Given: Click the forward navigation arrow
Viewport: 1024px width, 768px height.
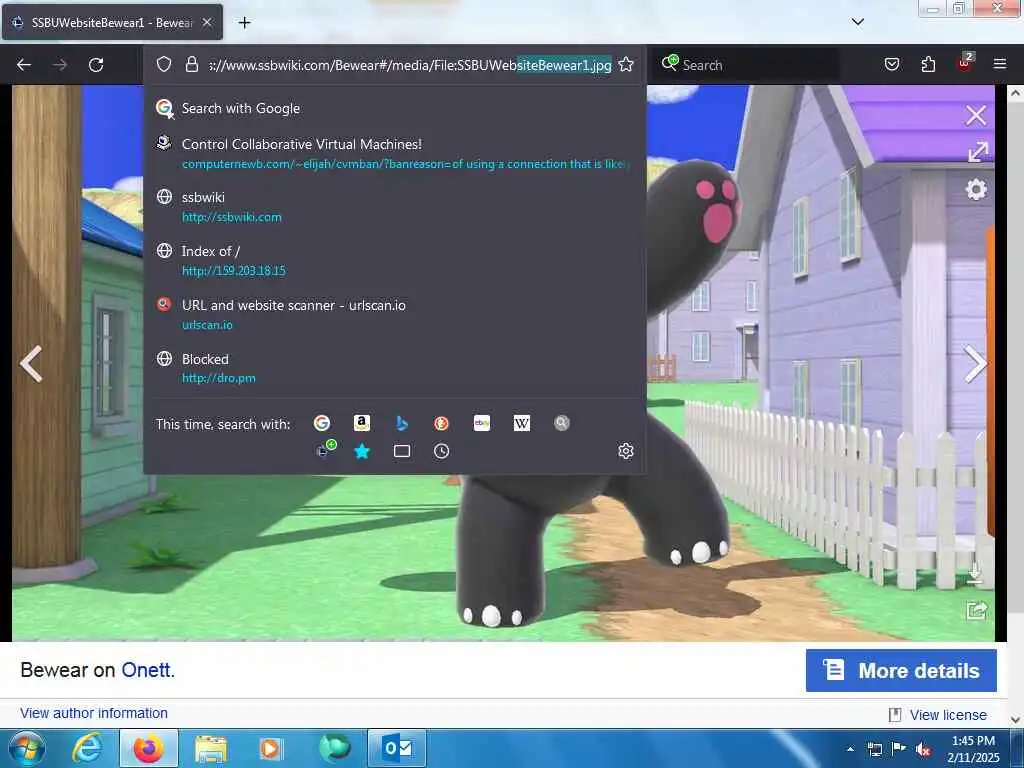Looking at the screenshot, I should (59, 65).
